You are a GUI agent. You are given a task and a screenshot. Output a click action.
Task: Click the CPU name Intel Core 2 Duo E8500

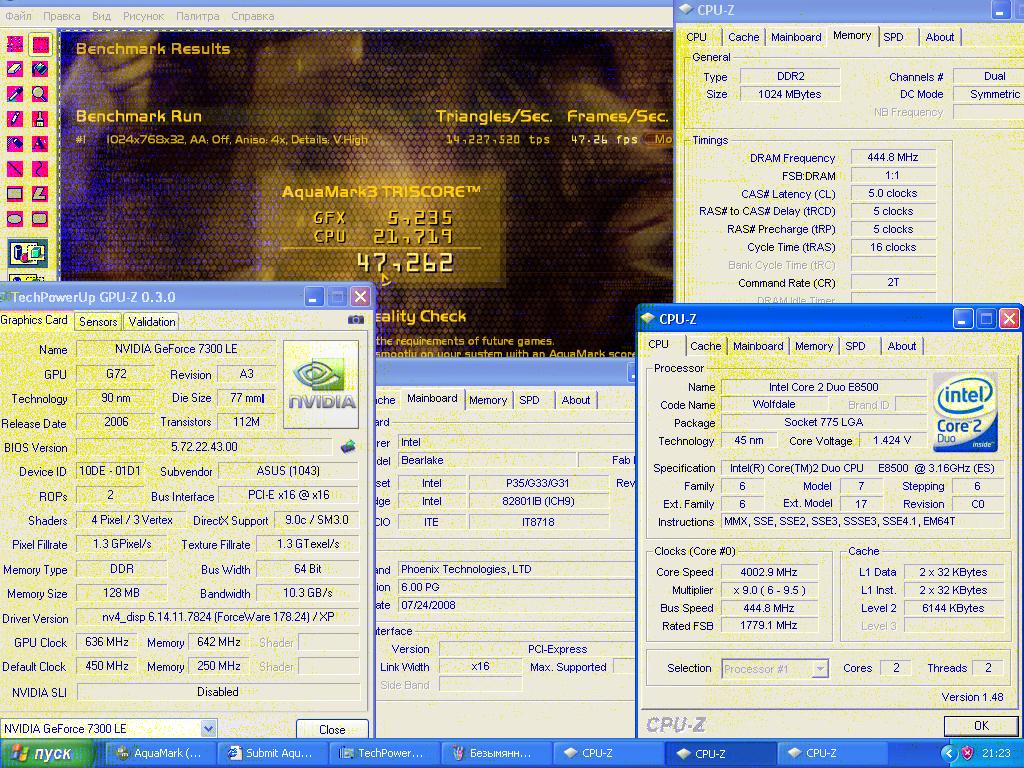pos(824,387)
